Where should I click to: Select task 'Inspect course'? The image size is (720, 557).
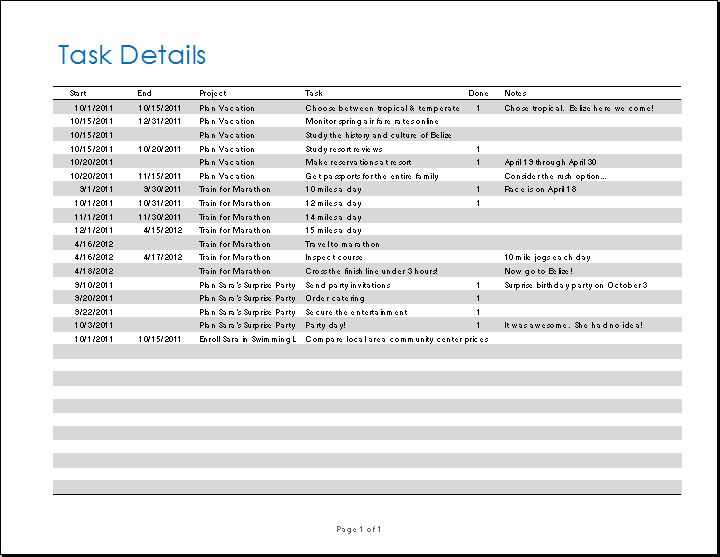[x=333, y=258]
